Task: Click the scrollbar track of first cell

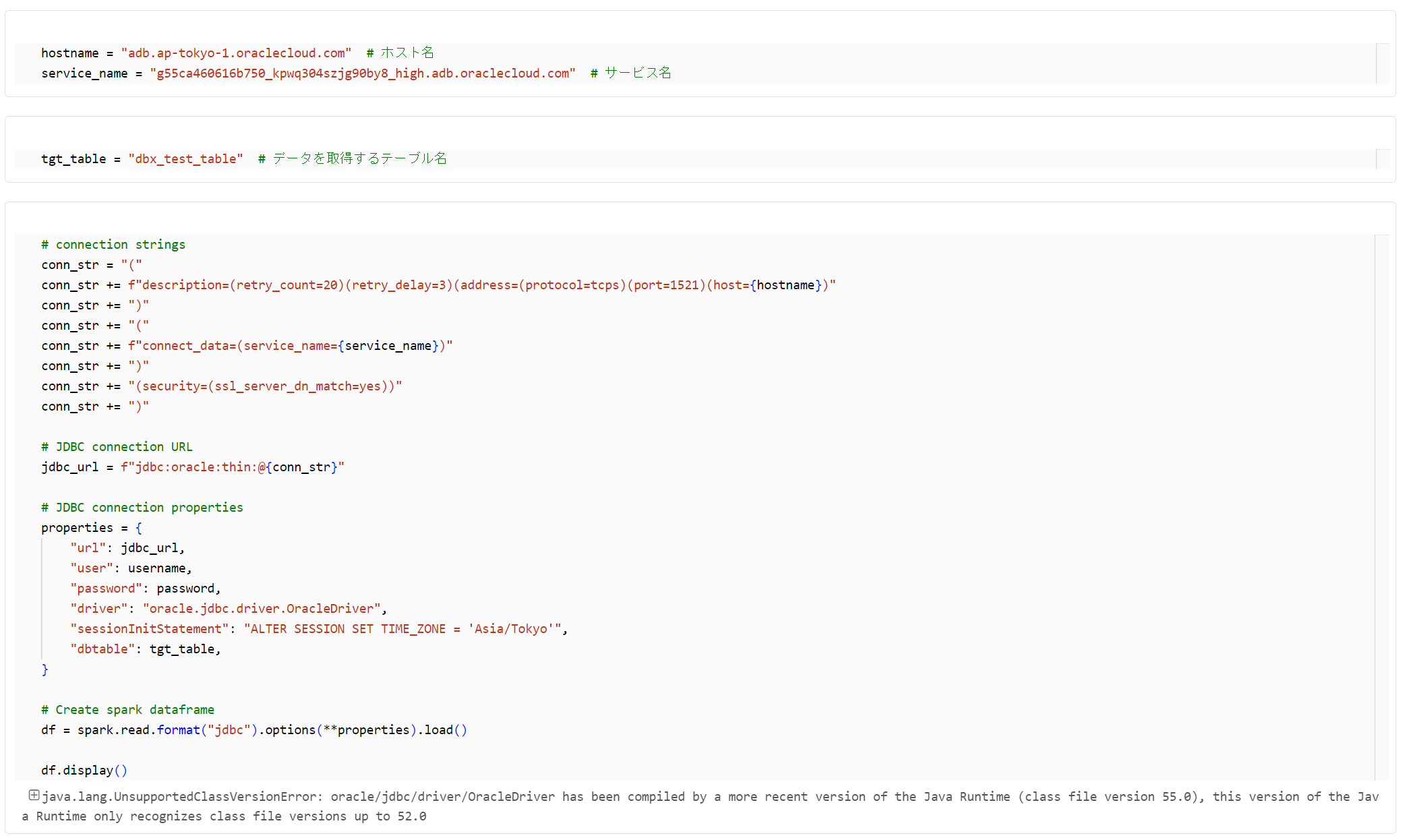Action: [1383, 63]
